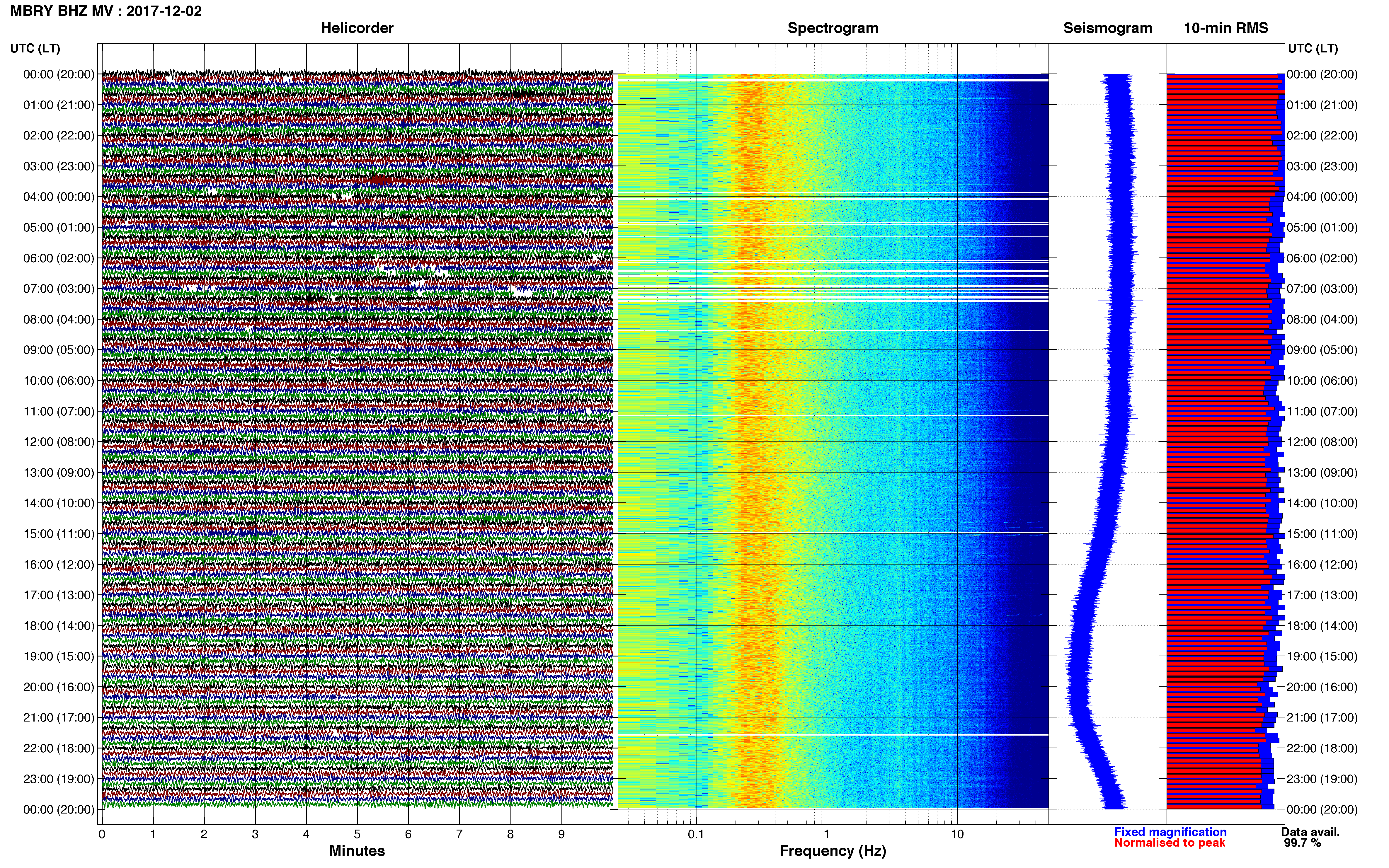Click RMS-side time label "01:00 (21:00)"

coord(1322,105)
